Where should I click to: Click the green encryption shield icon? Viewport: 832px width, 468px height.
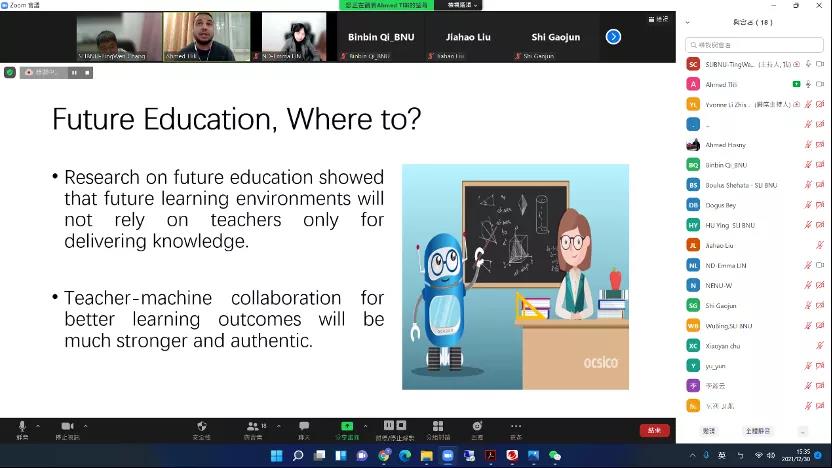click(10, 72)
